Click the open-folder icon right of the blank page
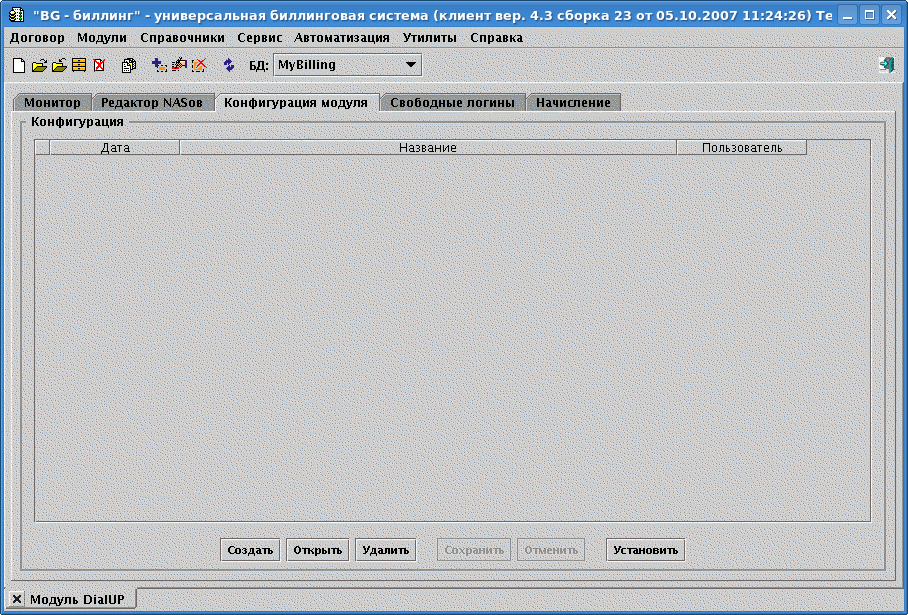Screen dimensions: 908x615 39,65
